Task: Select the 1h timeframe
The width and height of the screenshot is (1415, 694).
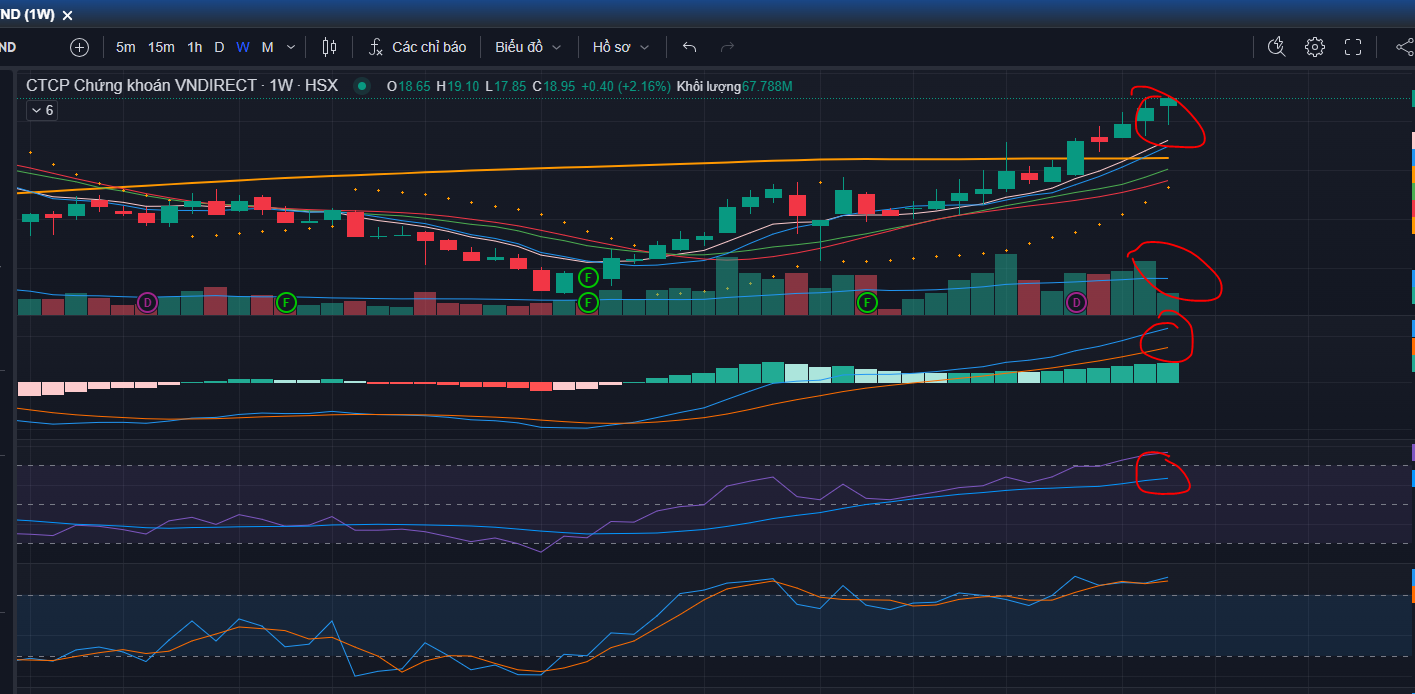Action: click(x=194, y=47)
